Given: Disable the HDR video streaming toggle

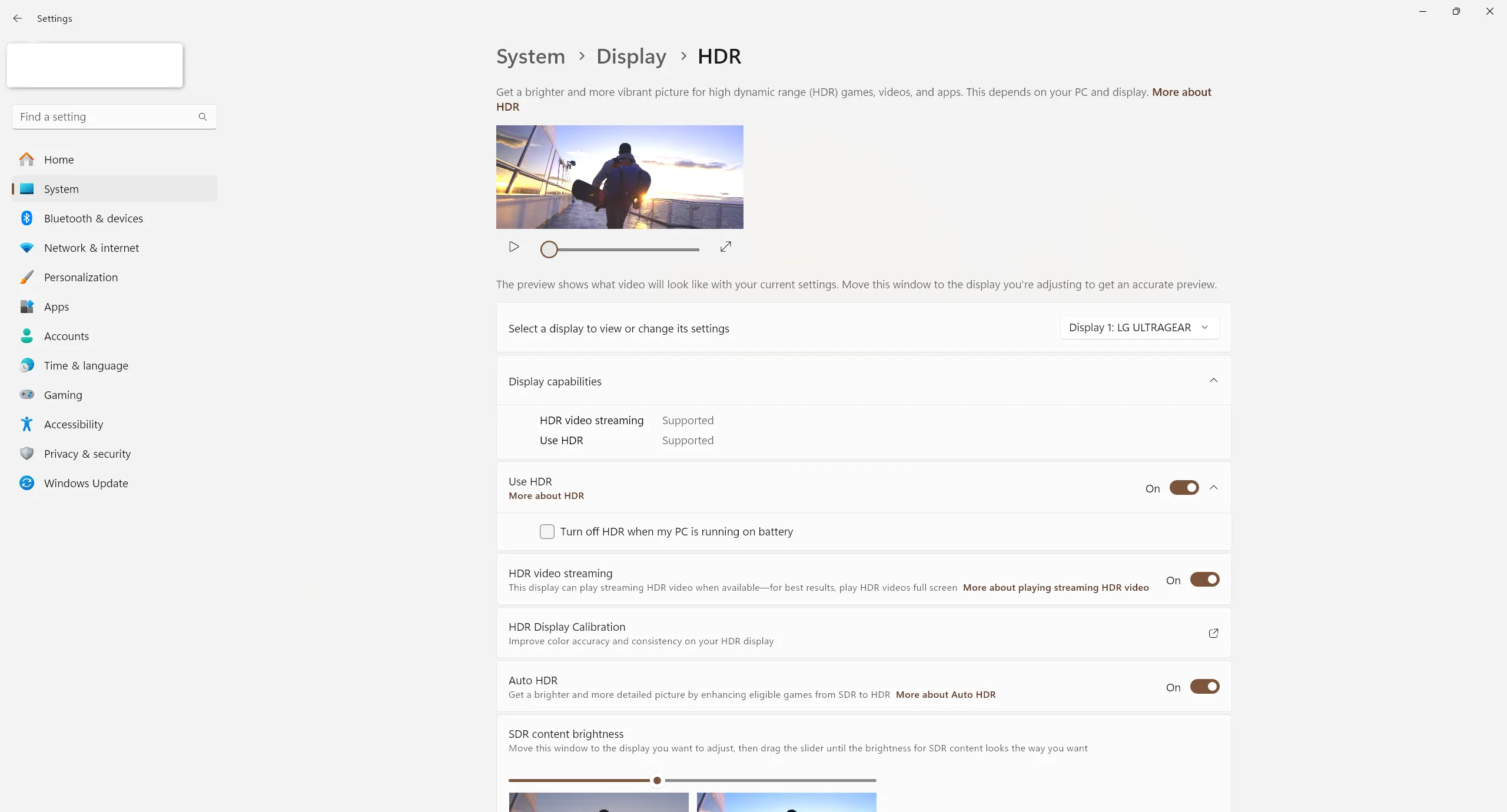Looking at the screenshot, I should click(x=1204, y=580).
